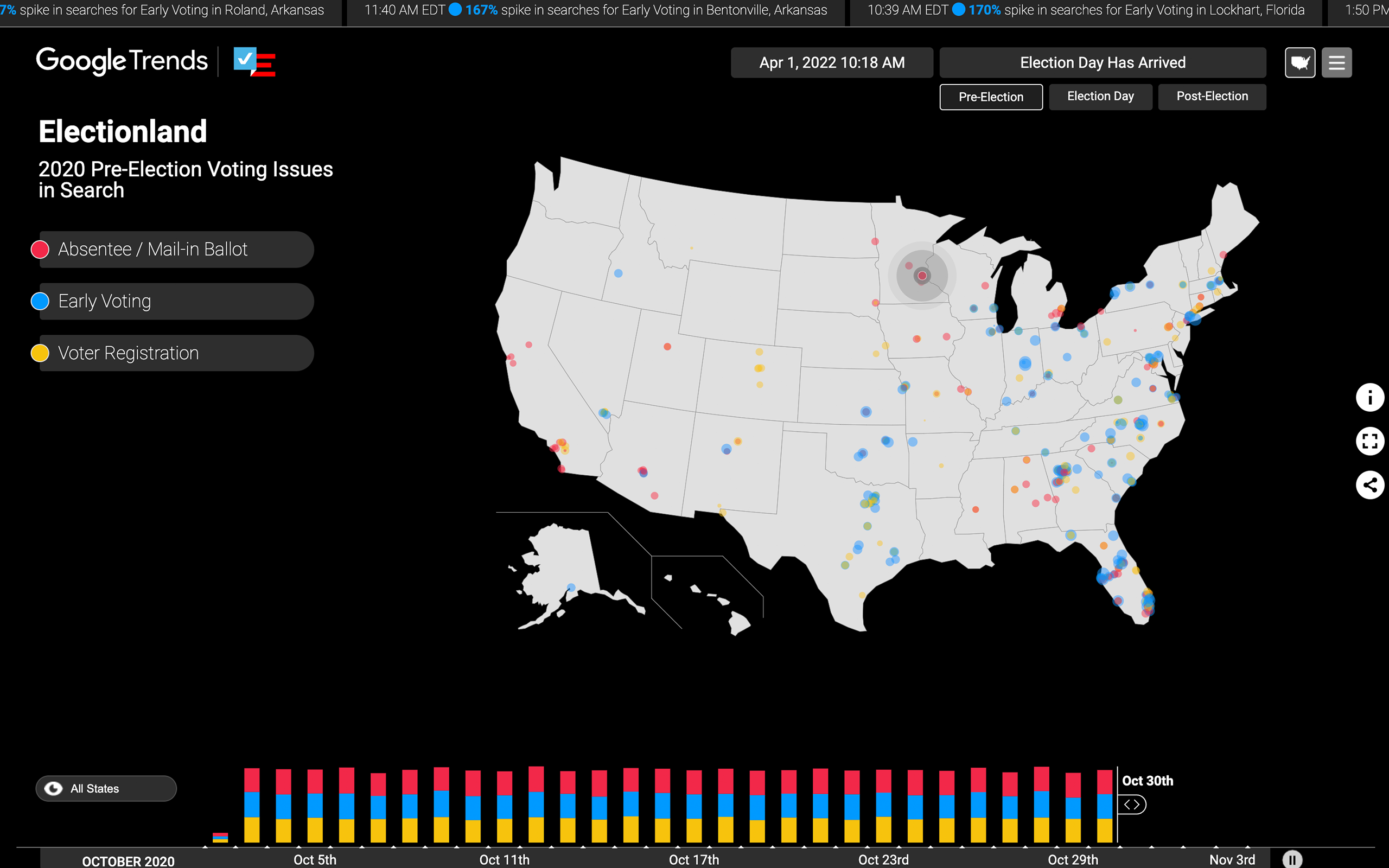This screenshot has width=1389, height=868.
Task: Click the OCTOBER 2020 timeline label
Action: (128, 860)
